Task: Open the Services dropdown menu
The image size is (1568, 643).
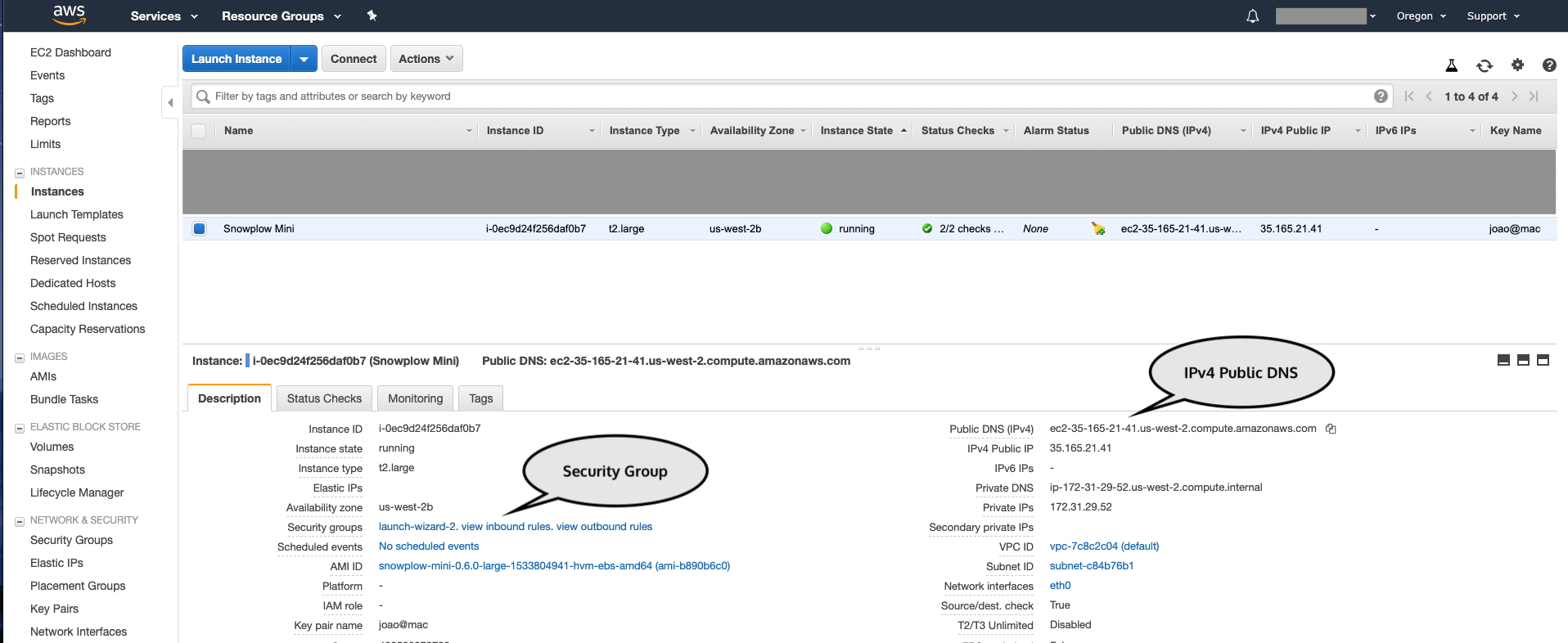Action: (x=164, y=16)
